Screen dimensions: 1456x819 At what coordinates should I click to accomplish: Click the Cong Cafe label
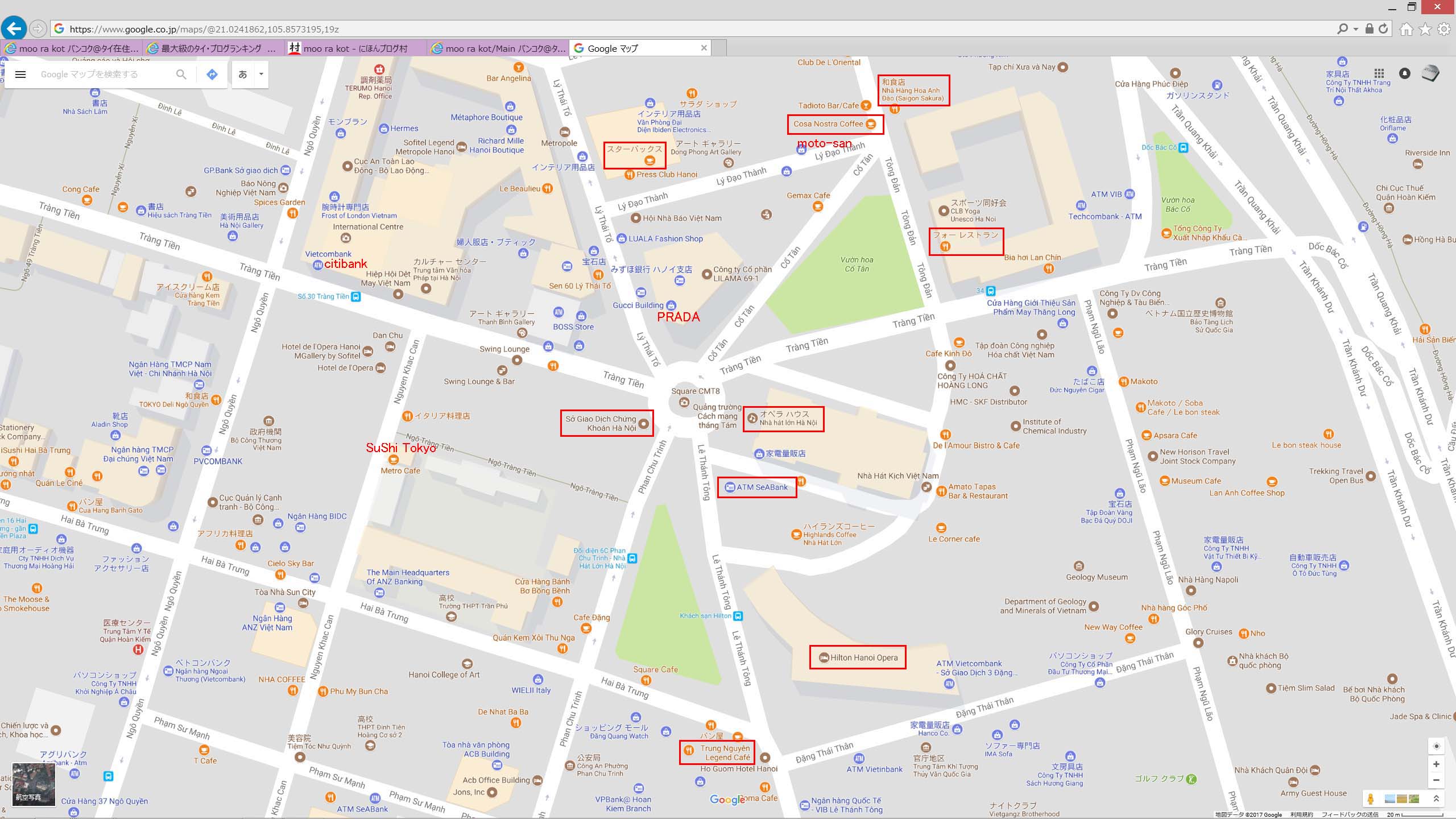pyautogui.click(x=81, y=189)
